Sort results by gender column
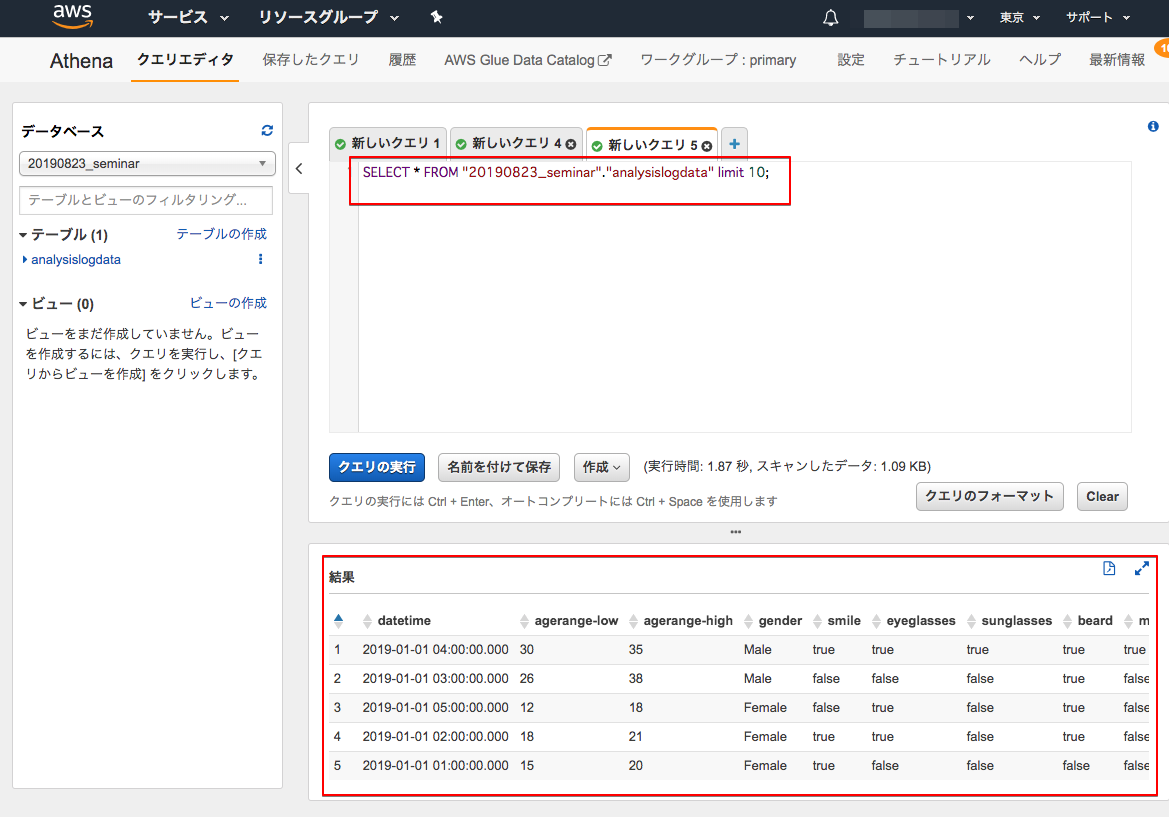The width and height of the screenshot is (1169, 817). [x=749, y=621]
